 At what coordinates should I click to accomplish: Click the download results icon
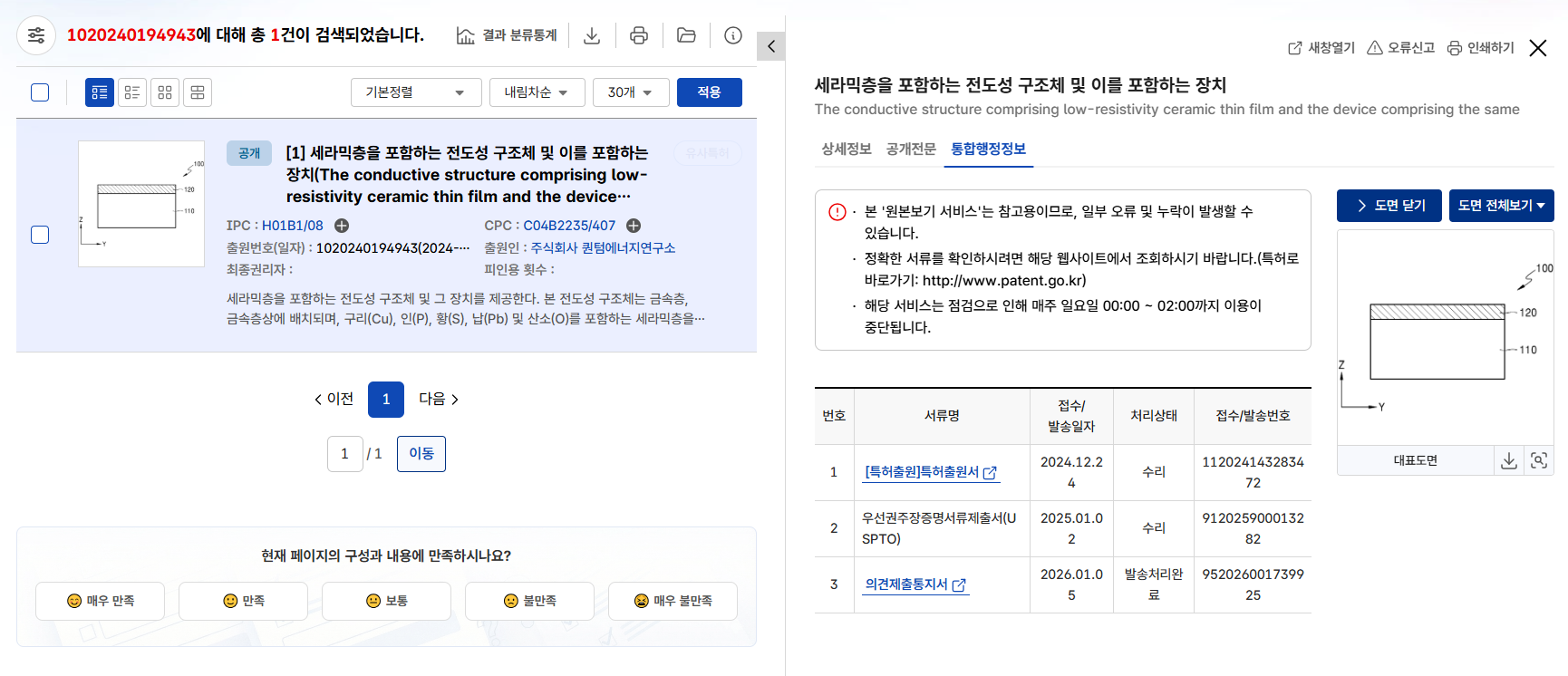pos(592,35)
